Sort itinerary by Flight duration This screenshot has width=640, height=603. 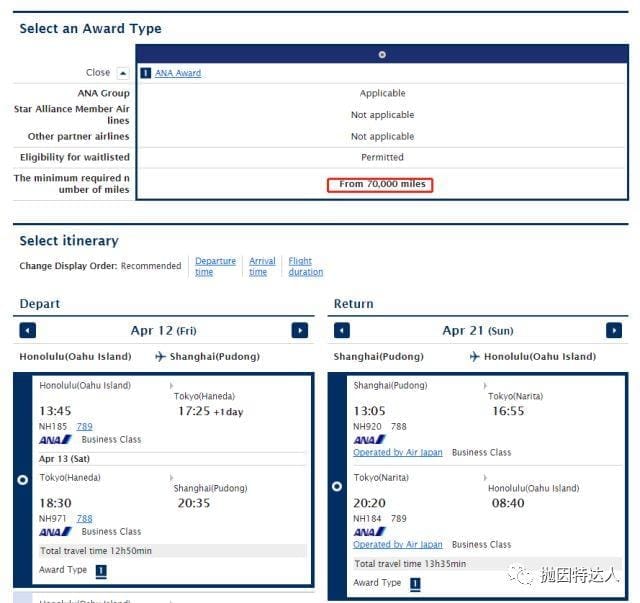point(305,266)
